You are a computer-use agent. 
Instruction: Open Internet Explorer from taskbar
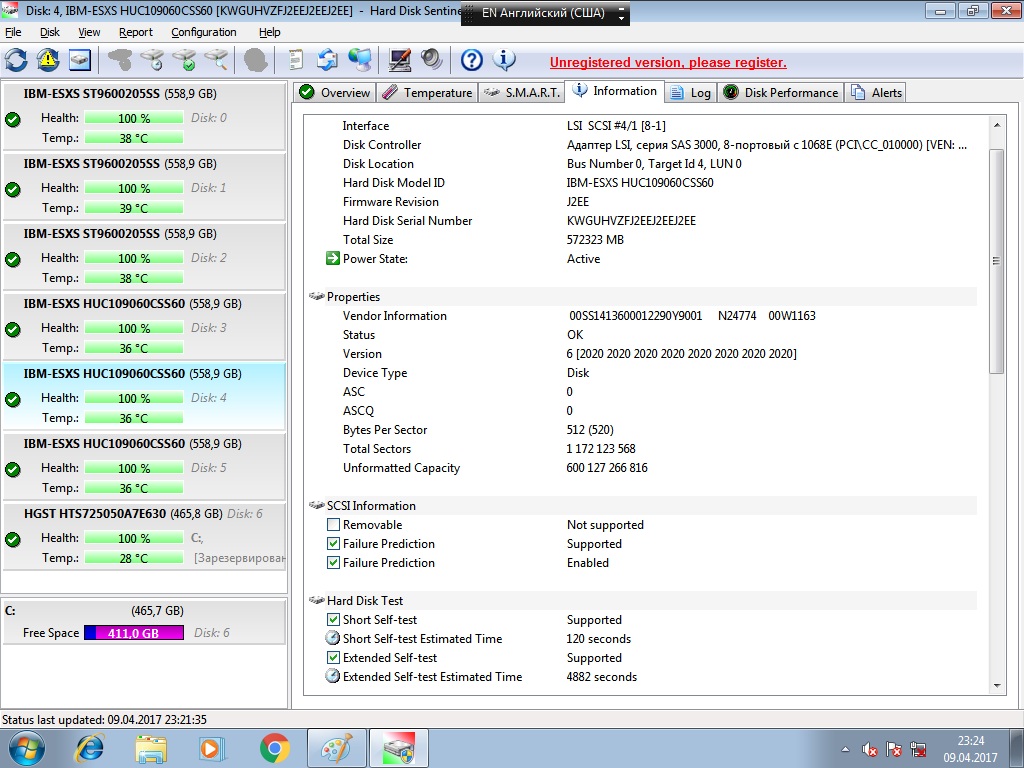(x=89, y=748)
